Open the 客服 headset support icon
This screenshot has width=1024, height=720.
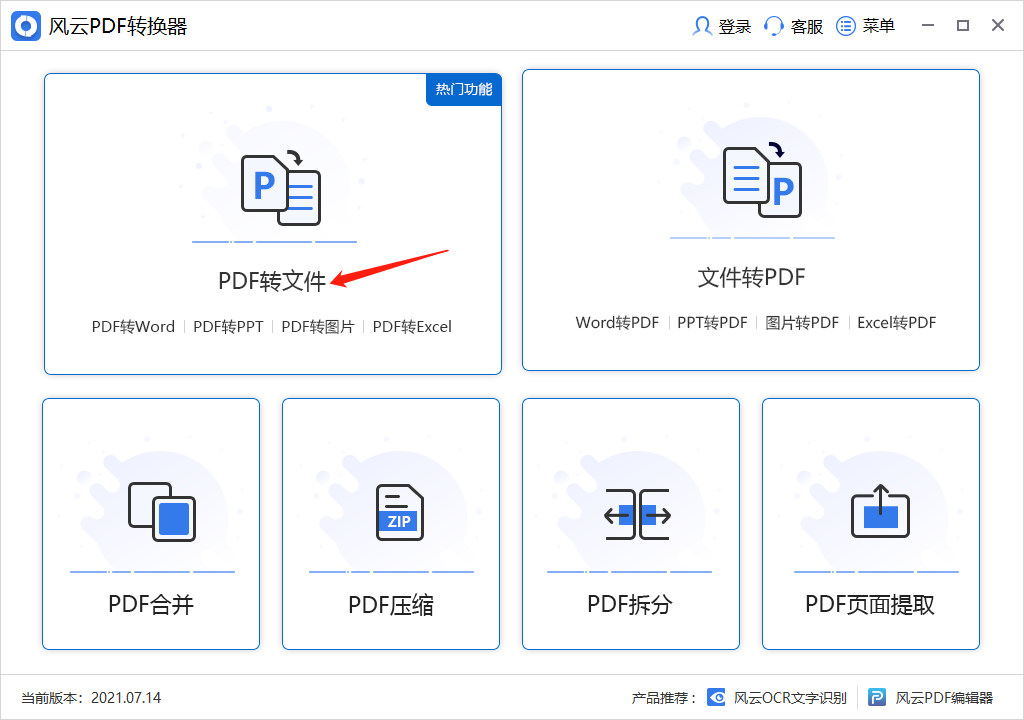[773, 26]
